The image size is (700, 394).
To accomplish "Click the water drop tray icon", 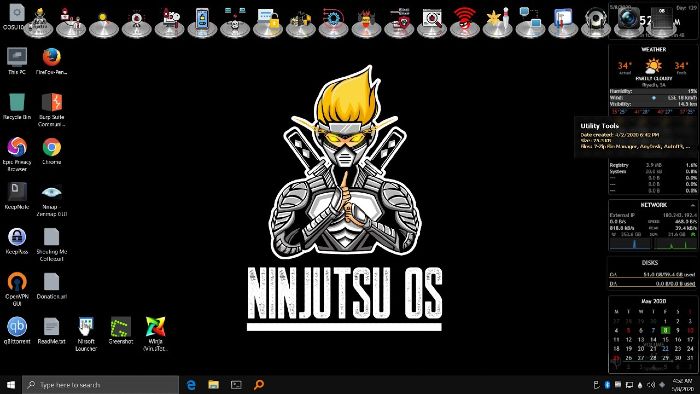I will click(640, 385).
